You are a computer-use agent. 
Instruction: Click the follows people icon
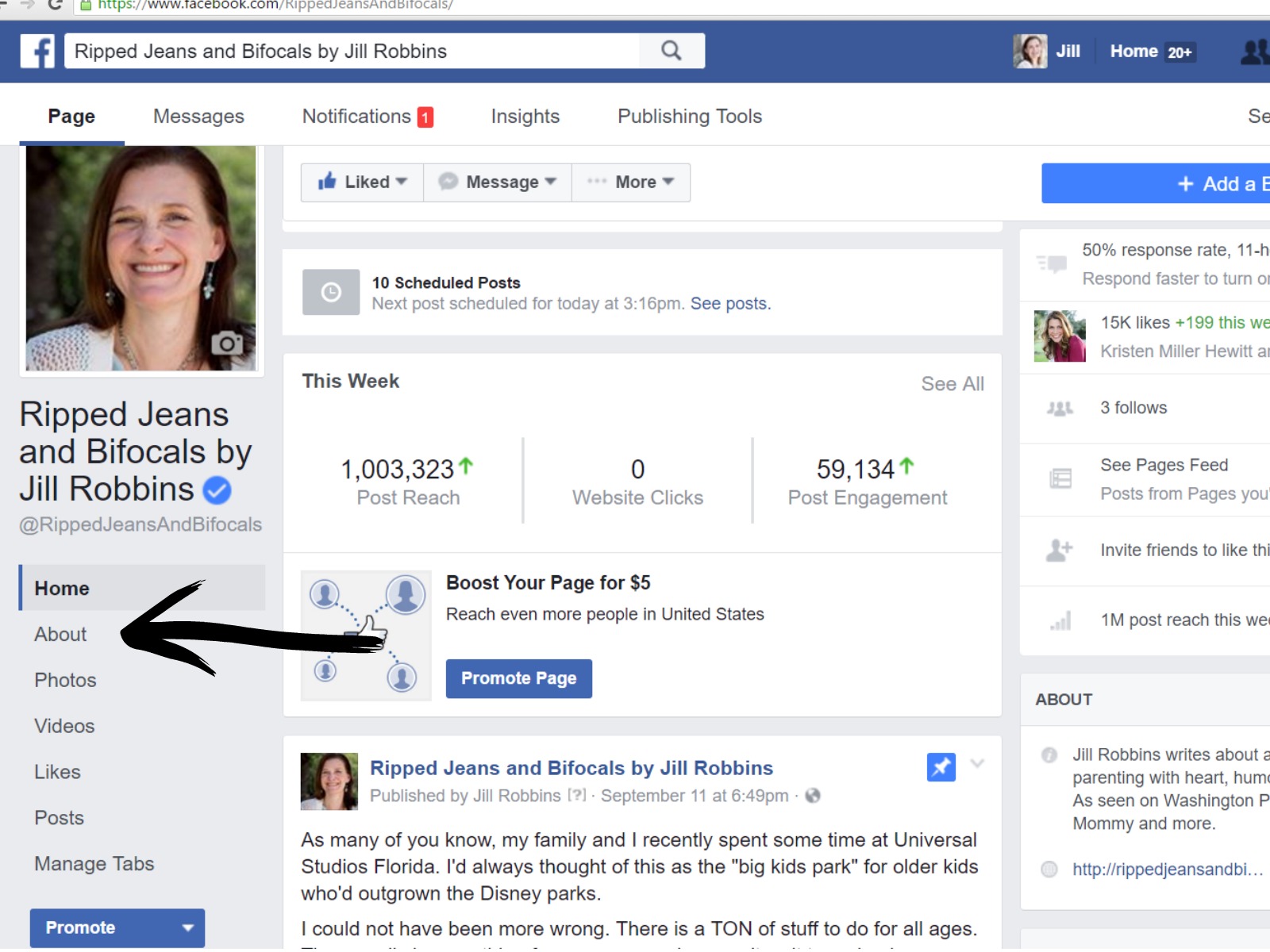tap(1060, 409)
